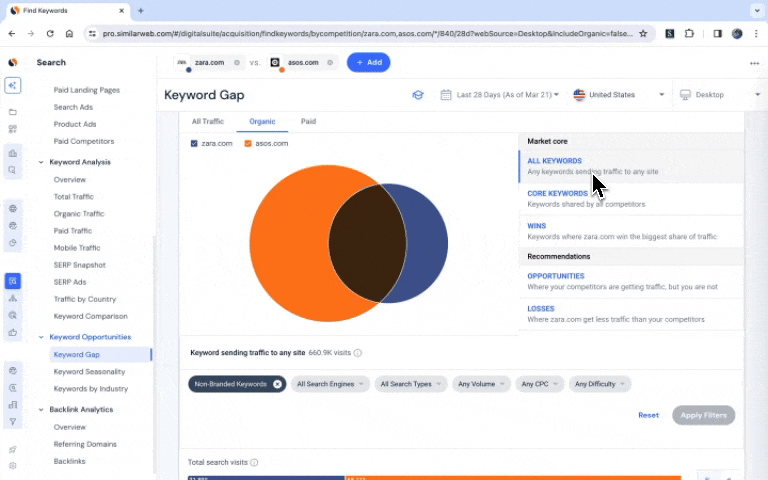This screenshot has width=768, height=480.
Task: Reload the browser page
Action: [x=50, y=33]
